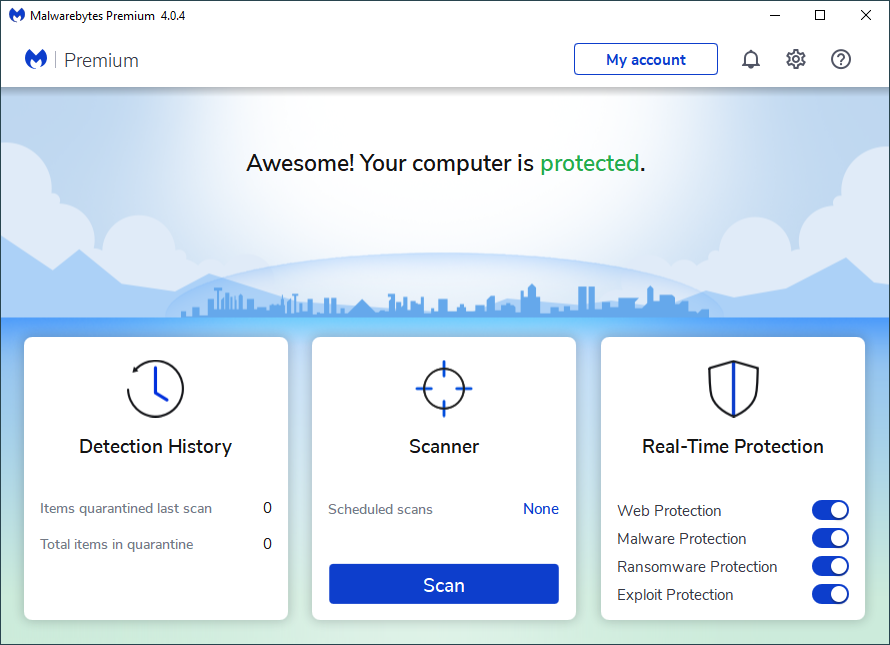The width and height of the screenshot is (890, 645).
Task: Click the Scheduled scans None link
Action: (x=541, y=509)
